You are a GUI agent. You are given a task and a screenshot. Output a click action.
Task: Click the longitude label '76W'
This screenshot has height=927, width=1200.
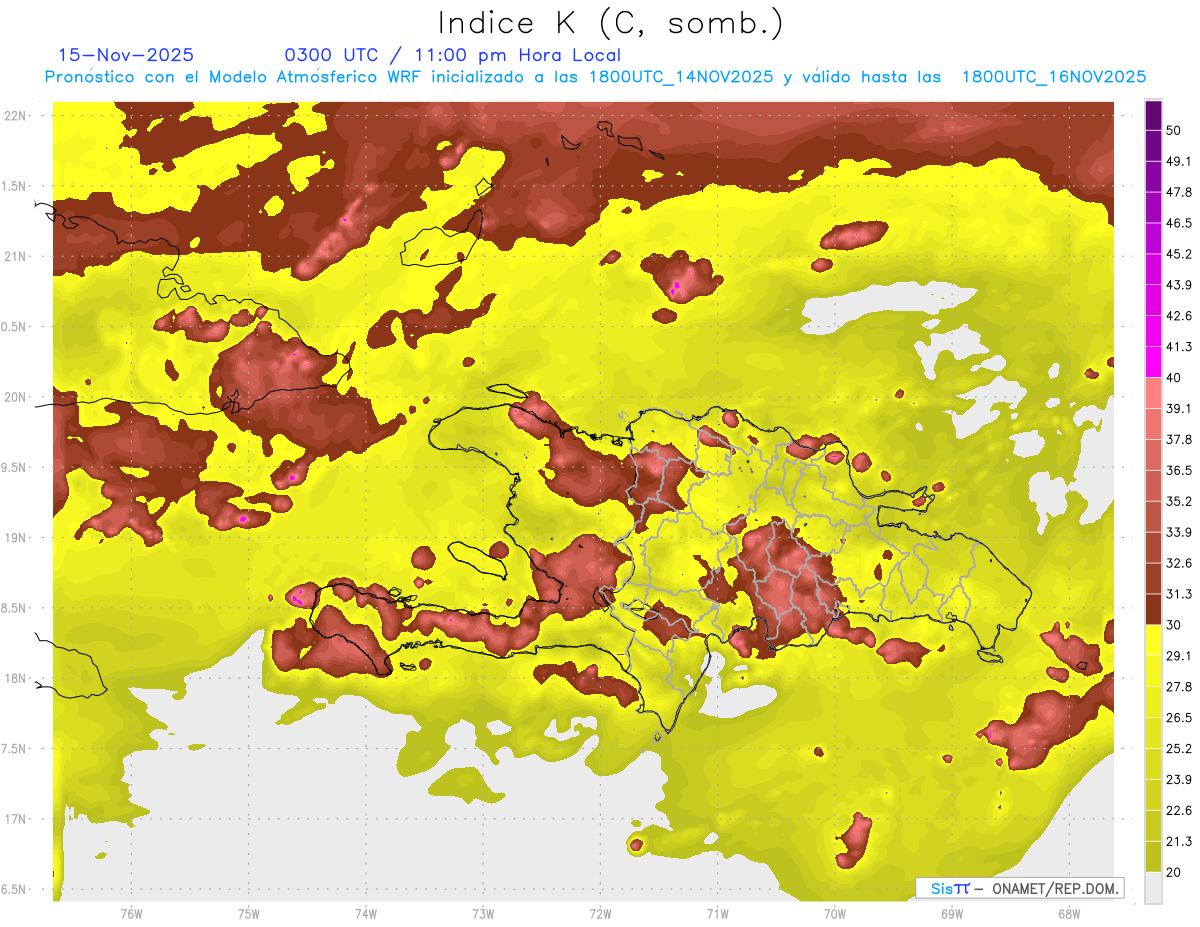(131, 914)
